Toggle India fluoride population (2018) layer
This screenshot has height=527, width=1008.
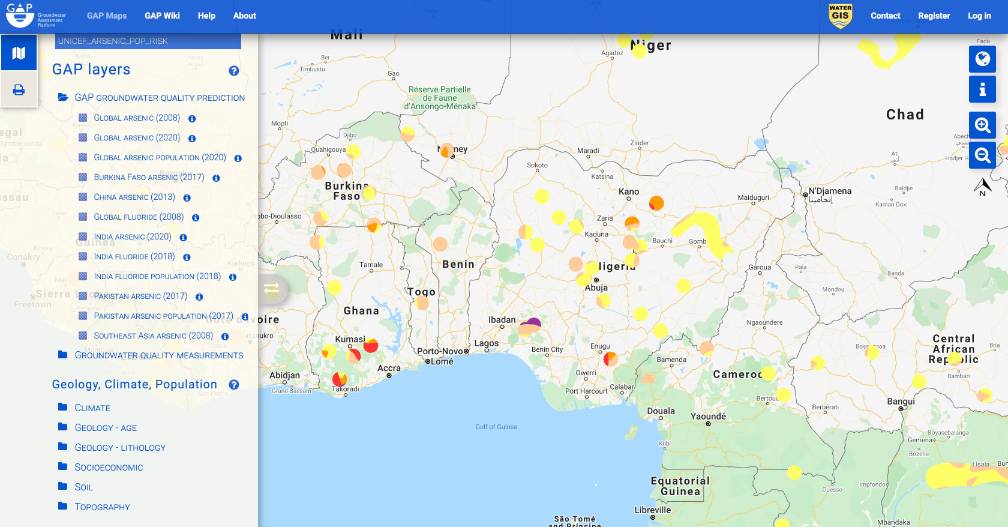pyautogui.click(x=83, y=276)
